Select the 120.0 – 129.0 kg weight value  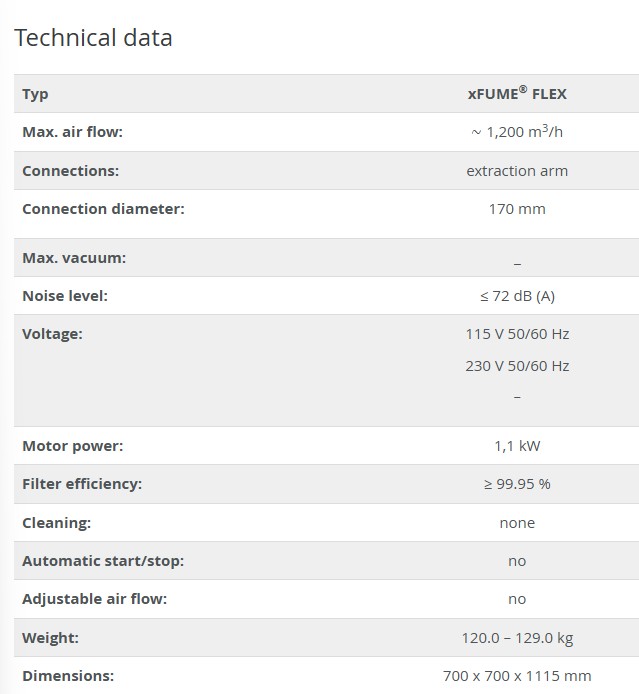pyautogui.click(x=517, y=638)
